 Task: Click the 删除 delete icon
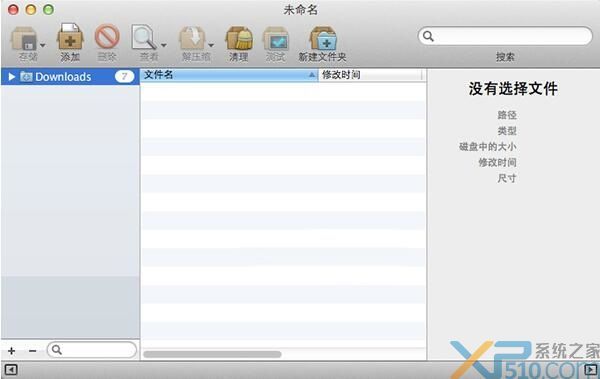coord(107,37)
